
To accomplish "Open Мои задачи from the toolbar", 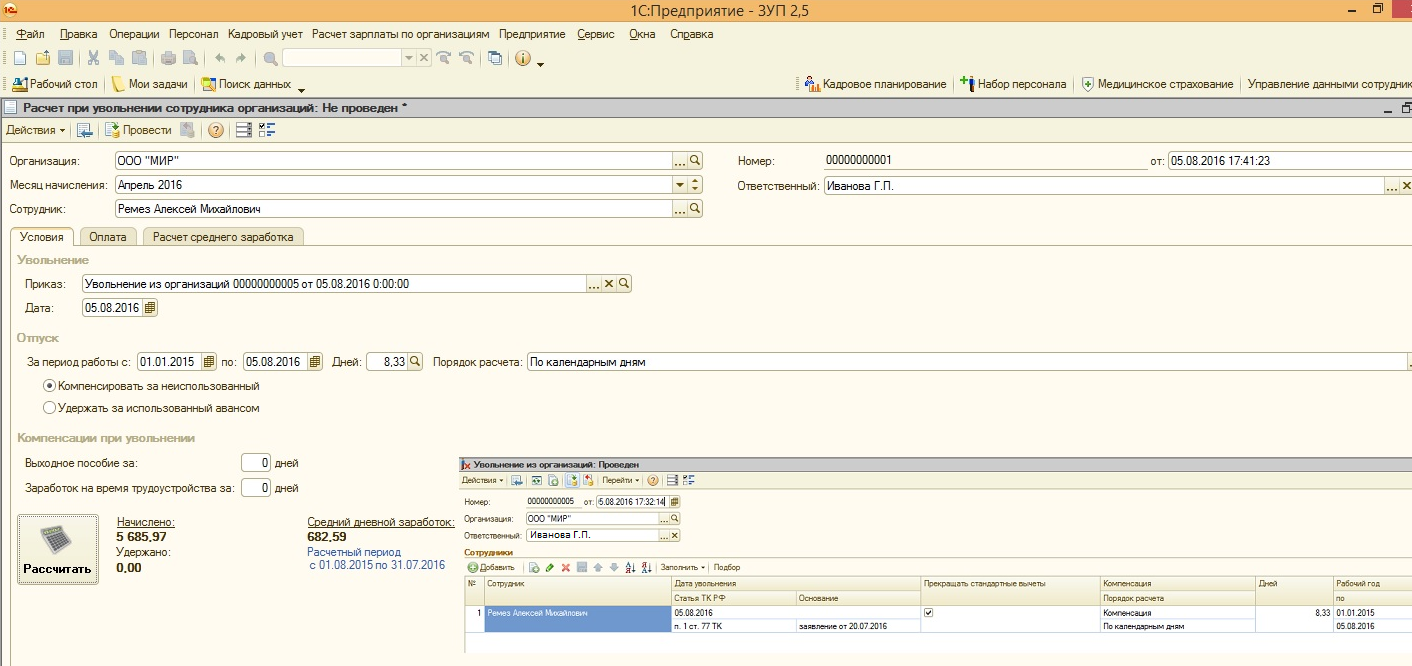I will [x=150, y=84].
